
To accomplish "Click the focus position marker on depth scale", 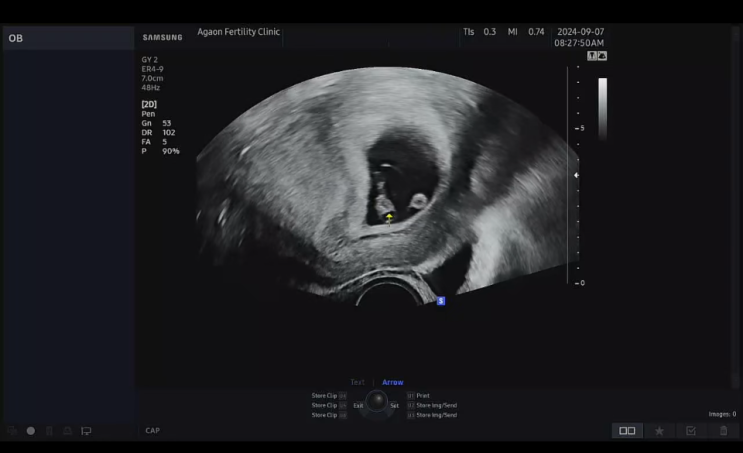I will click(576, 175).
